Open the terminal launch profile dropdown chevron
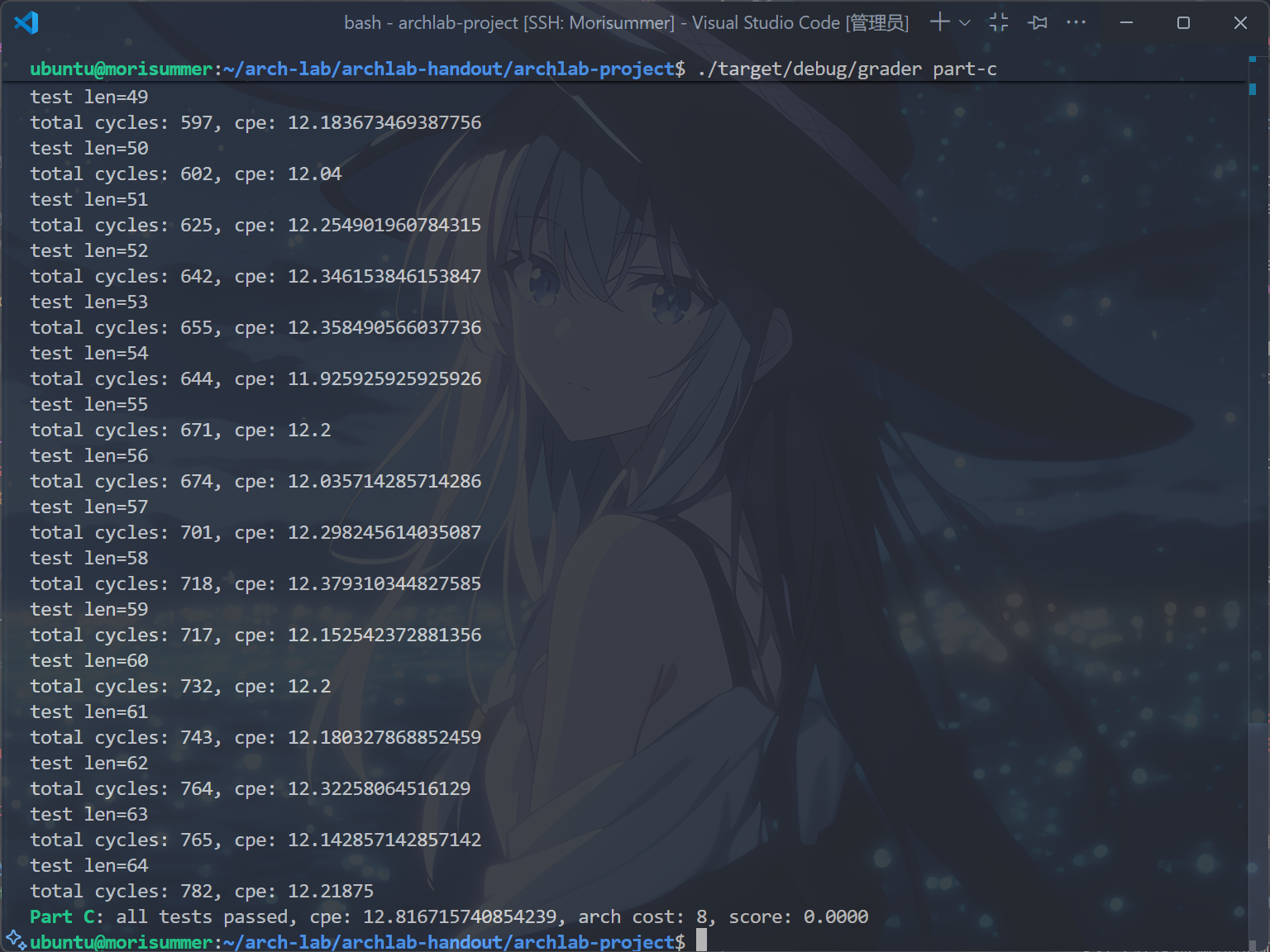 click(x=965, y=23)
